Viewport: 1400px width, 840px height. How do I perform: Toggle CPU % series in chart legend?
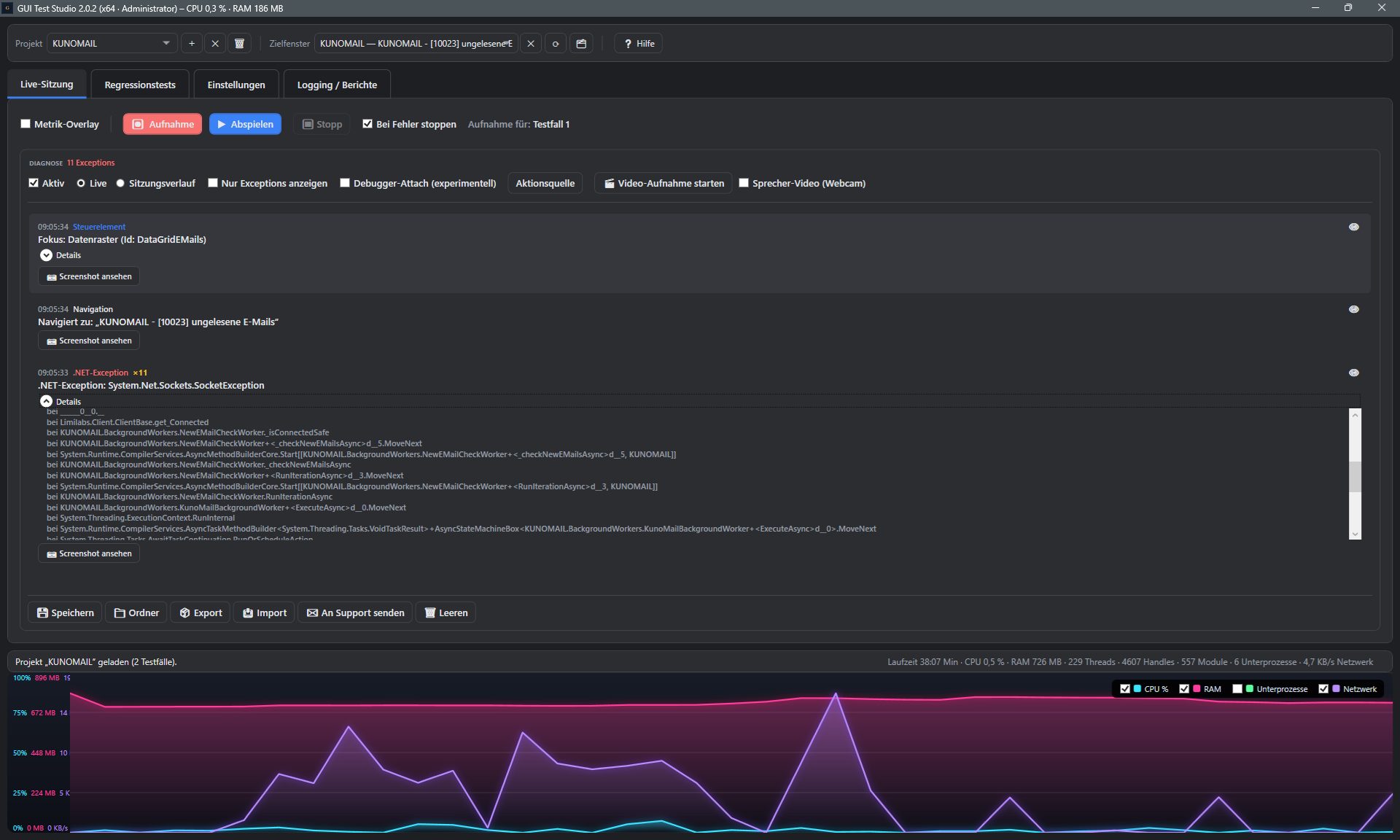(x=1125, y=689)
